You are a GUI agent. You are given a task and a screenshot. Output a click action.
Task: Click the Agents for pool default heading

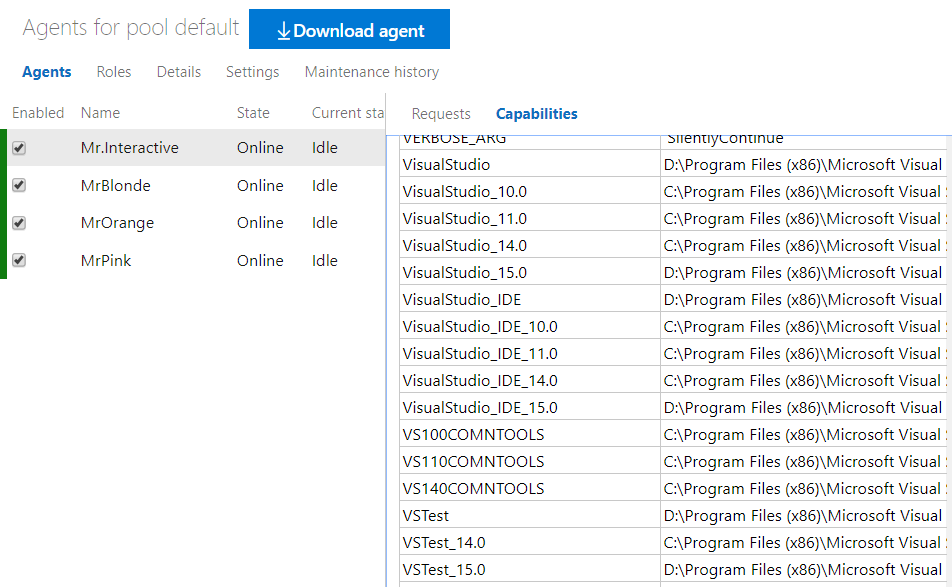(131, 28)
